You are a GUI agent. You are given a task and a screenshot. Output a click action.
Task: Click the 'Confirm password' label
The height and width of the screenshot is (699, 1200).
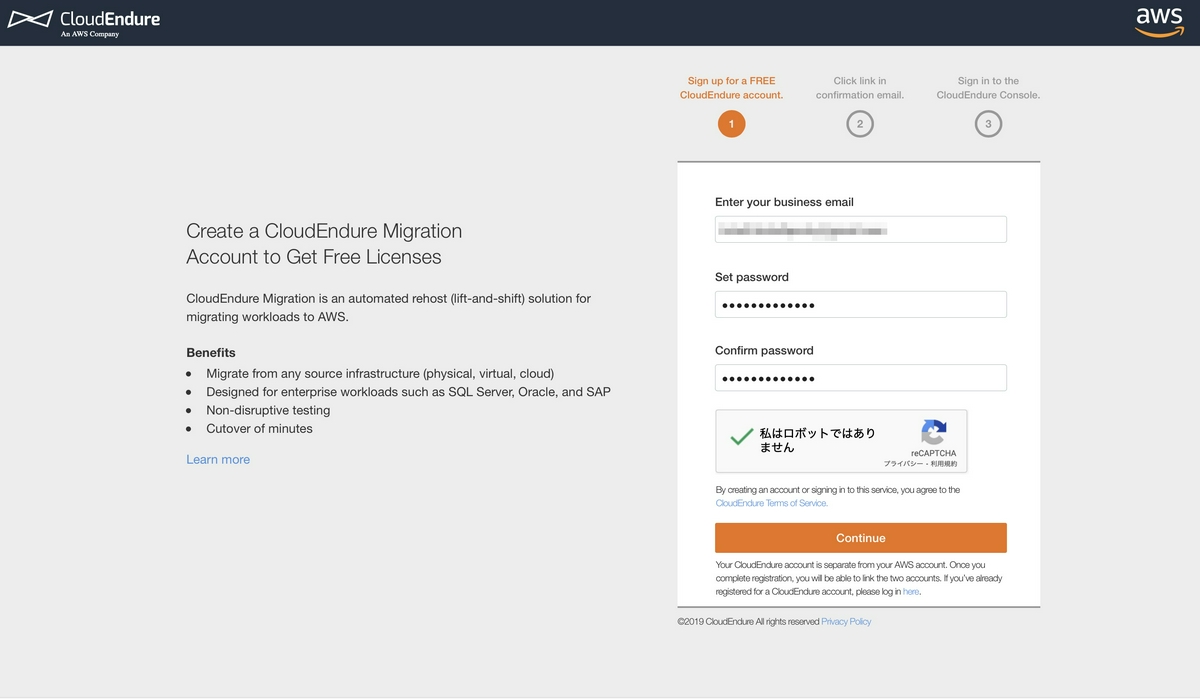pyautogui.click(x=764, y=351)
